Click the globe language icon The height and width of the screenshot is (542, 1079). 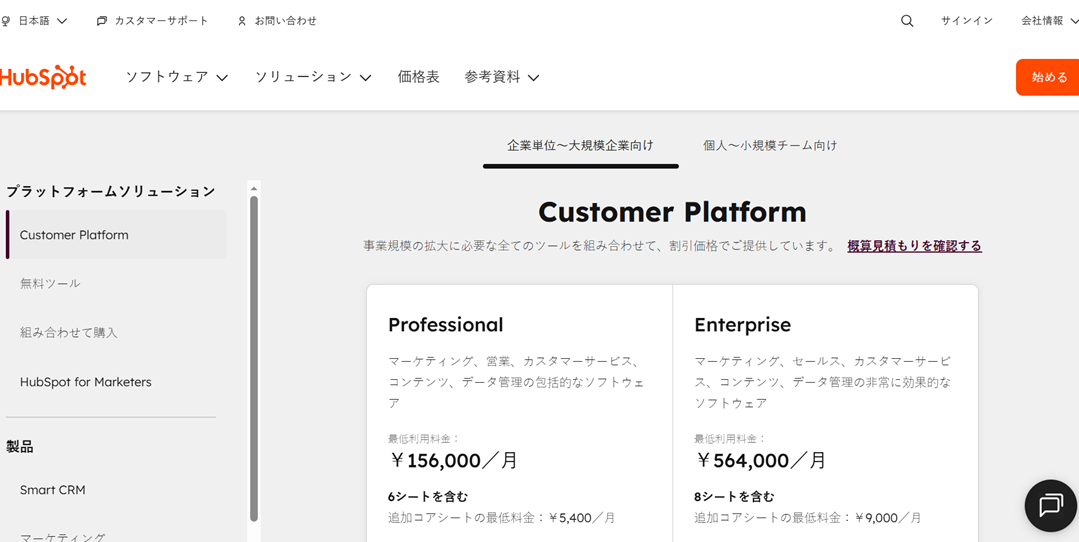[x=6, y=21]
